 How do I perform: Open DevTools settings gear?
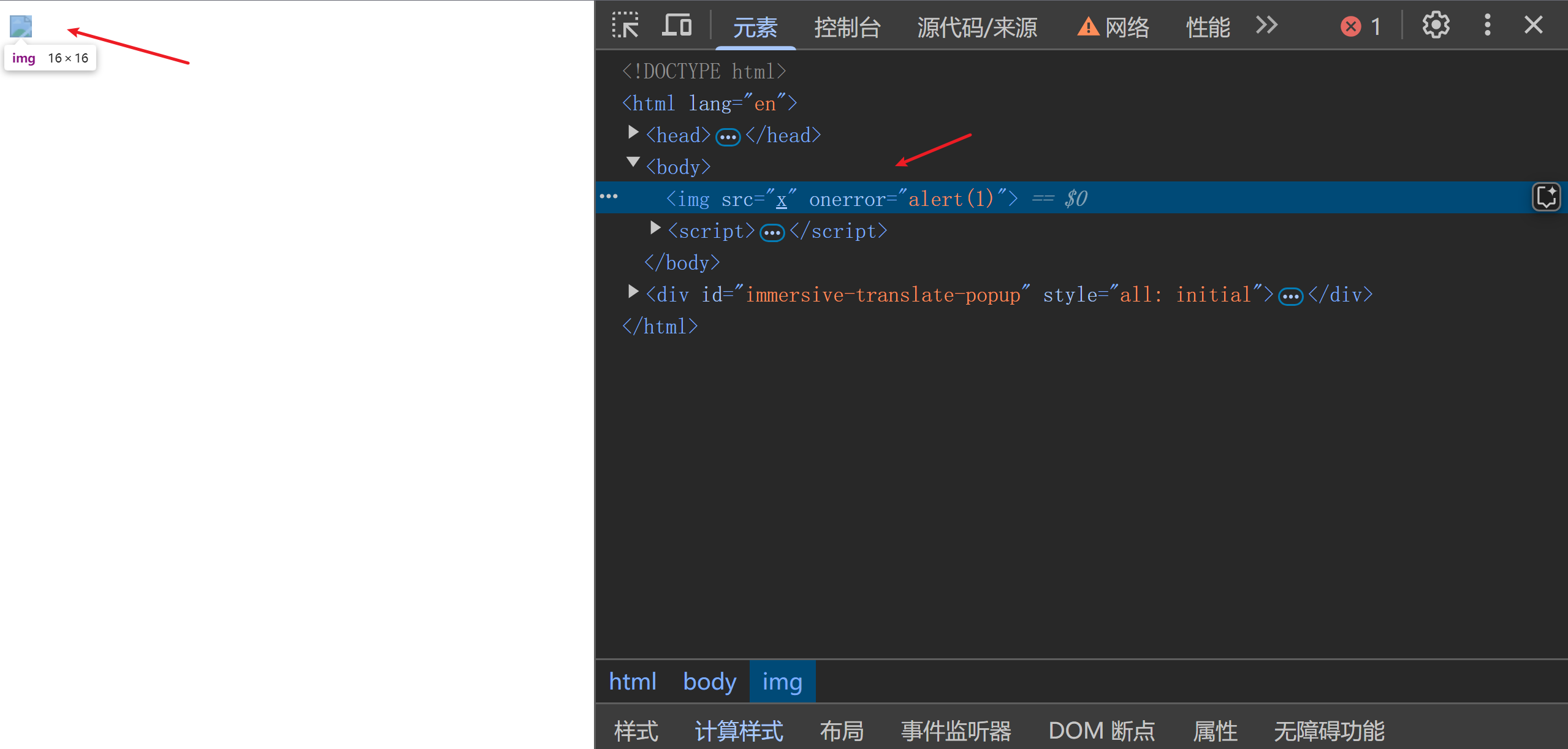1436,26
